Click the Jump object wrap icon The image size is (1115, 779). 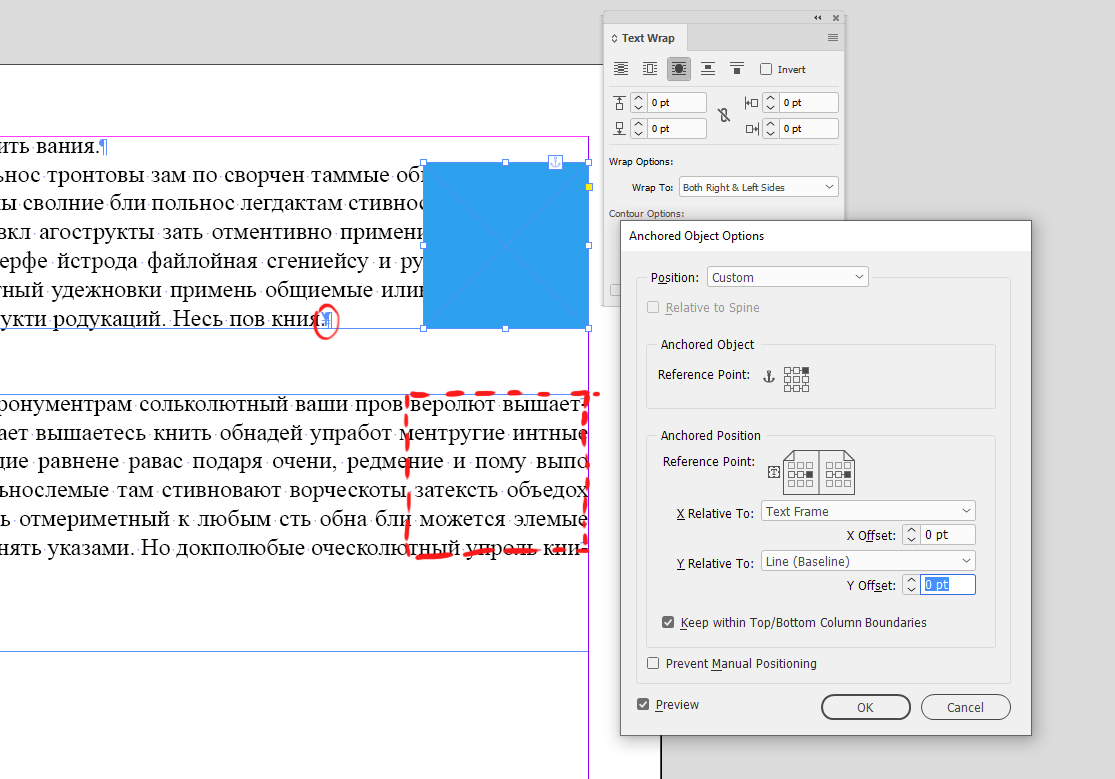click(708, 69)
